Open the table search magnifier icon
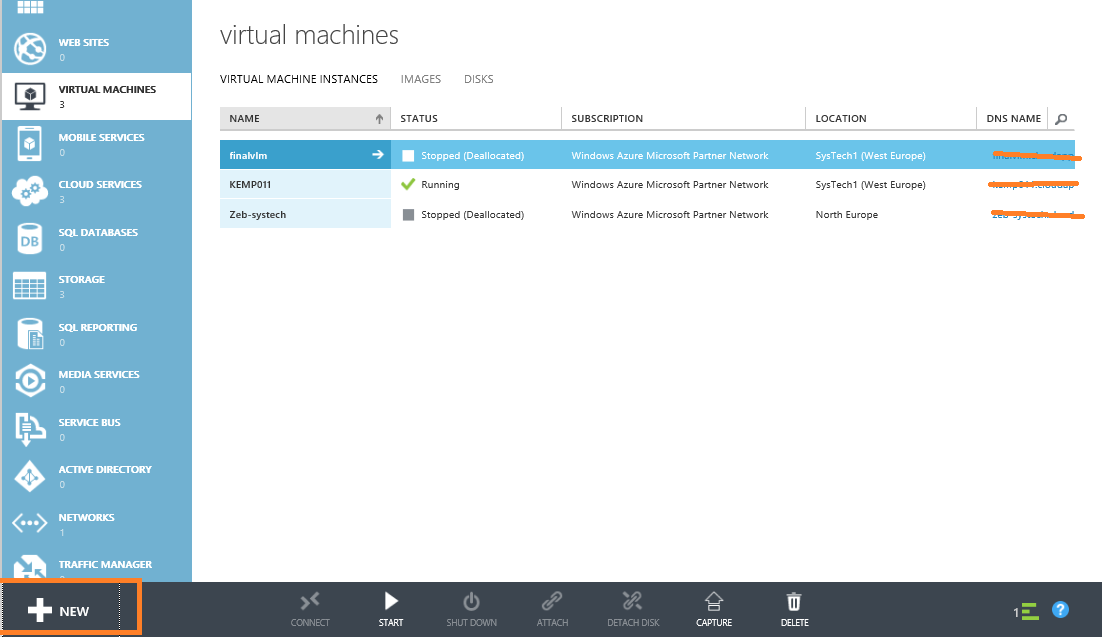Image resolution: width=1102 pixels, height=637 pixels. (x=1061, y=119)
